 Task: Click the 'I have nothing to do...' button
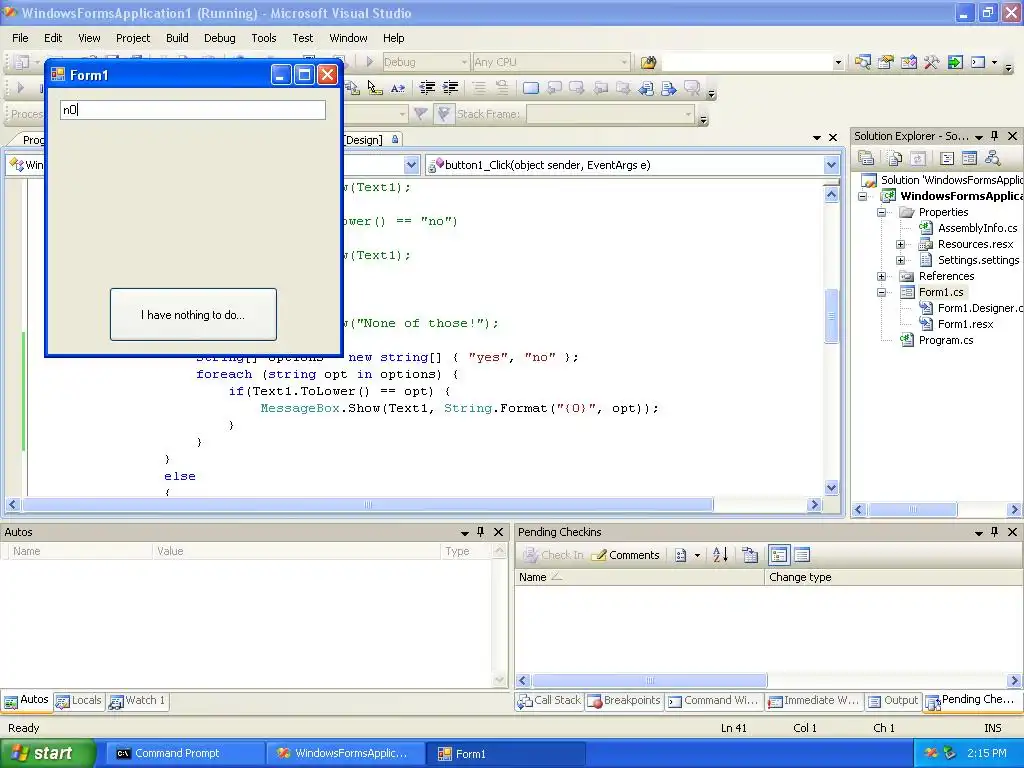(x=193, y=315)
